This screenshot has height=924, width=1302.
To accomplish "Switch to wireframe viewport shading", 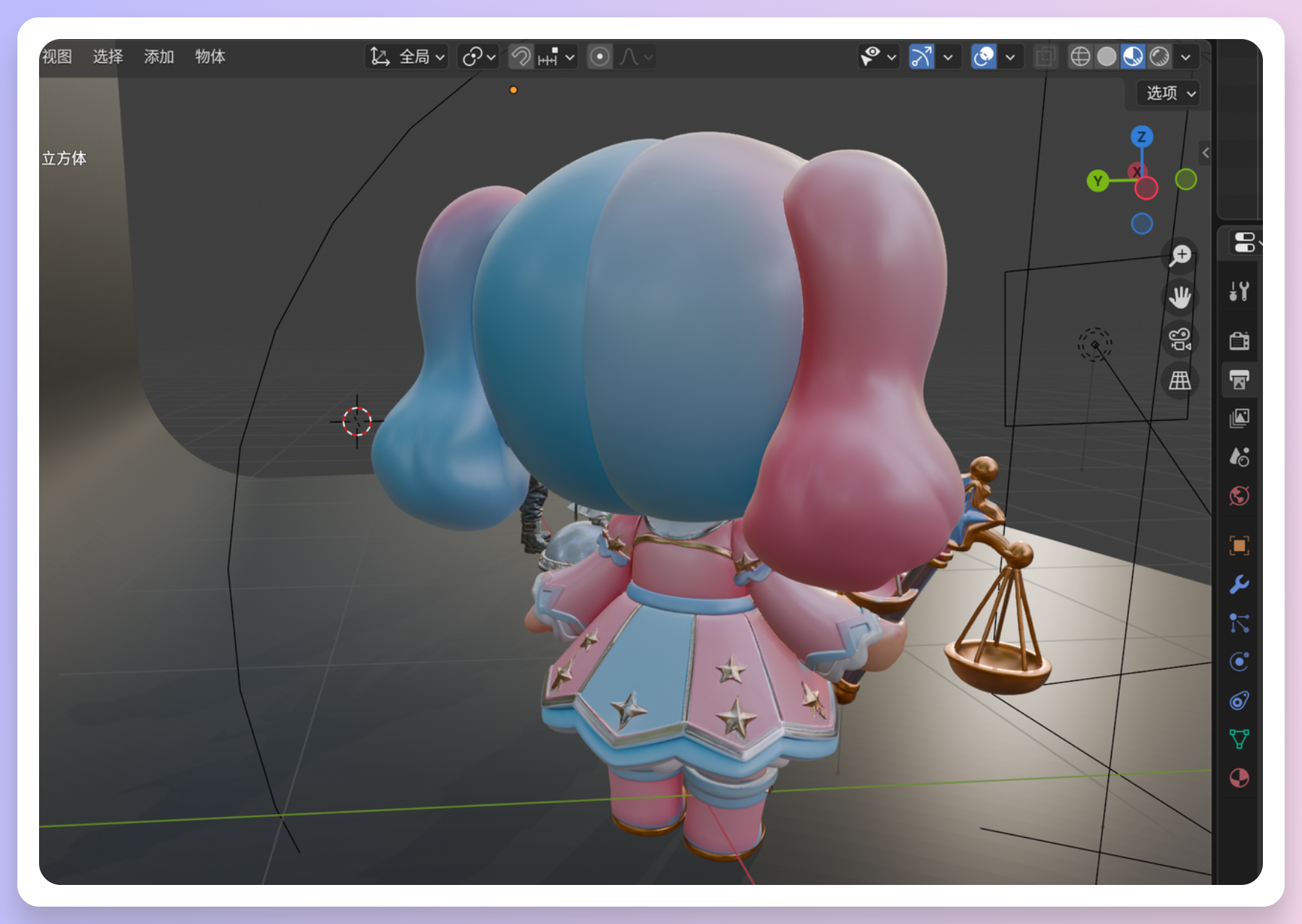I will (x=1080, y=56).
